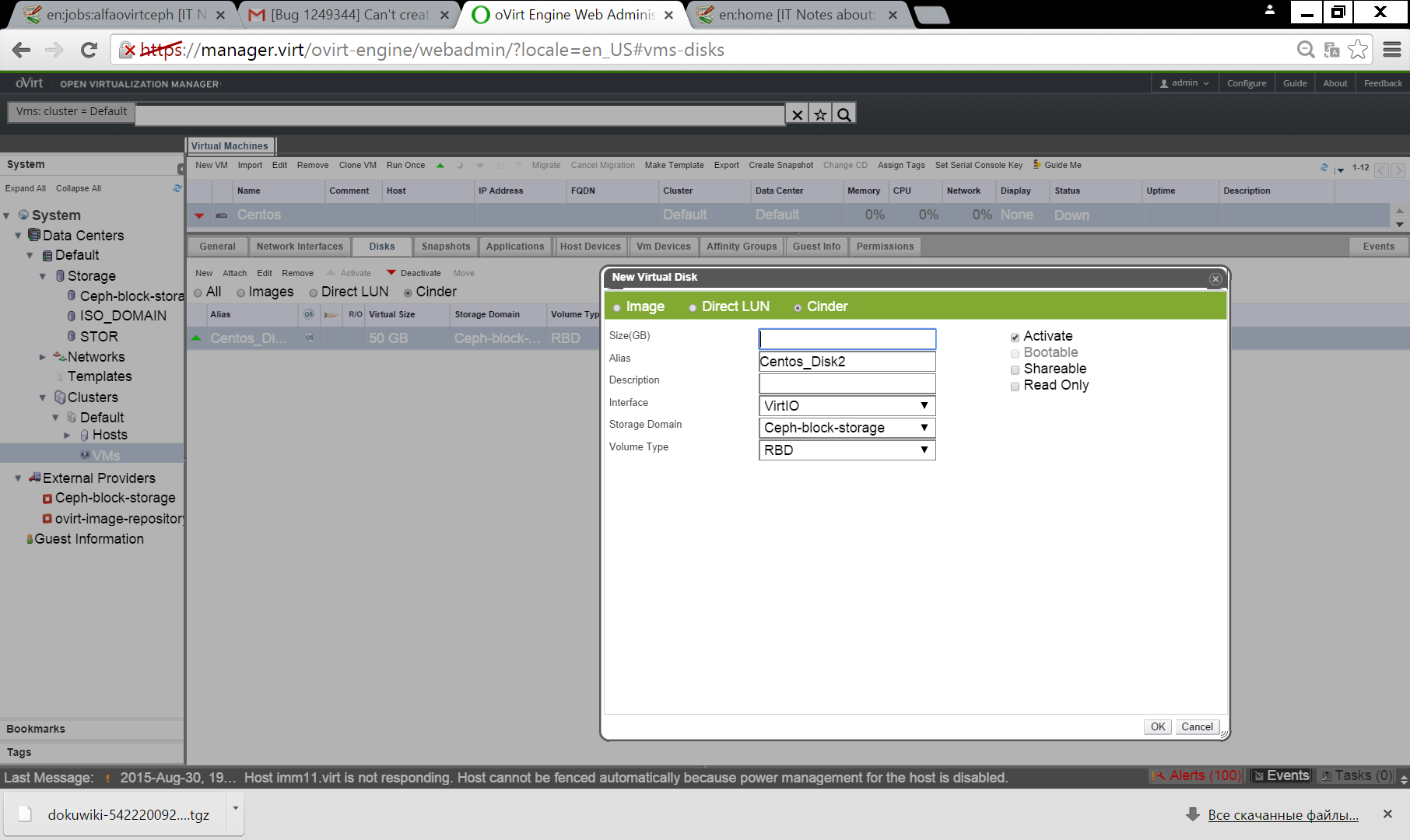1410x840 pixels.
Task: Click Alerts (100) indicator
Action: (1198, 775)
